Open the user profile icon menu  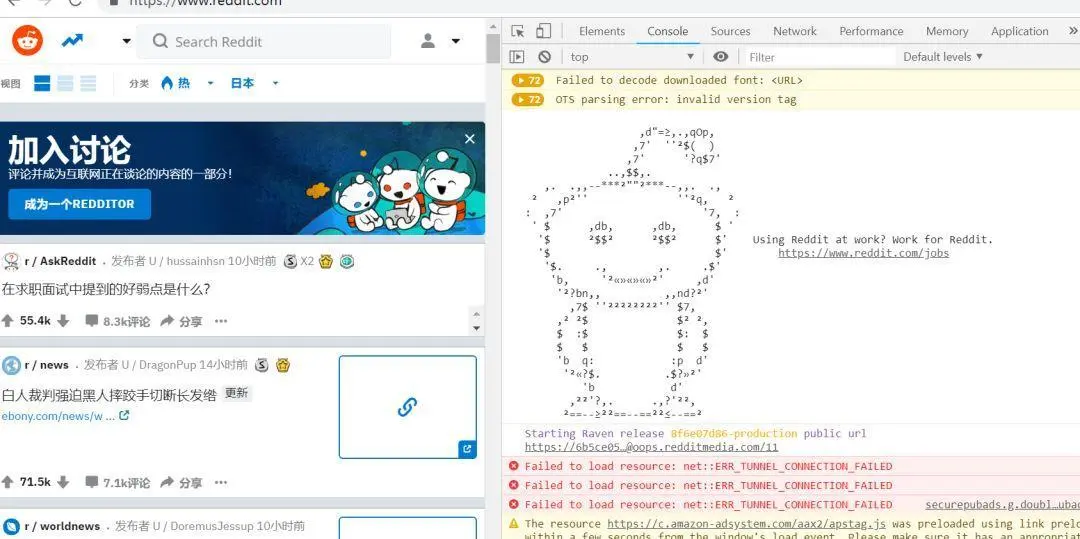click(428, 41)
